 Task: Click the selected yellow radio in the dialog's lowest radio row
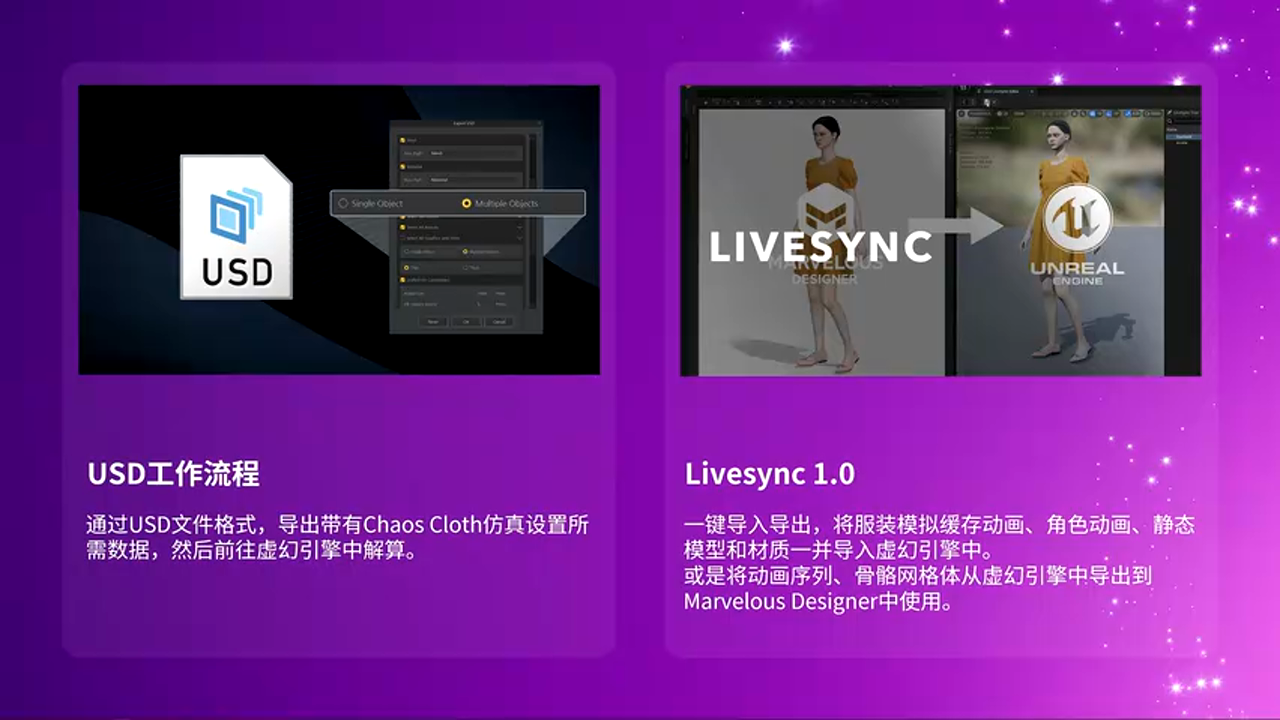point(404,268)
